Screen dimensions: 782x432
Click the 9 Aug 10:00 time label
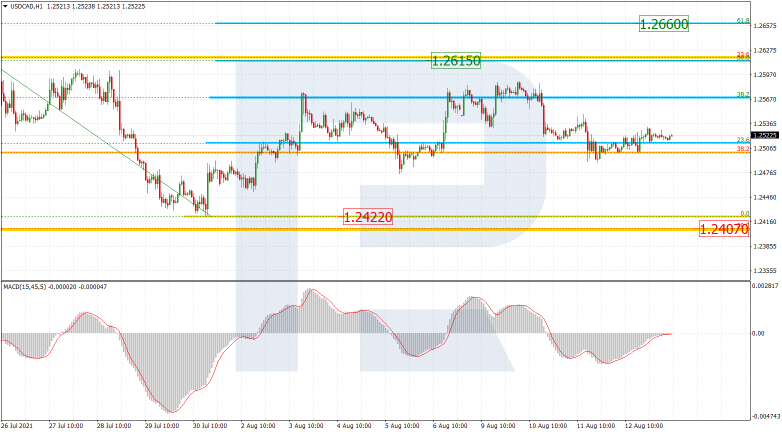[x=498, y=426]
